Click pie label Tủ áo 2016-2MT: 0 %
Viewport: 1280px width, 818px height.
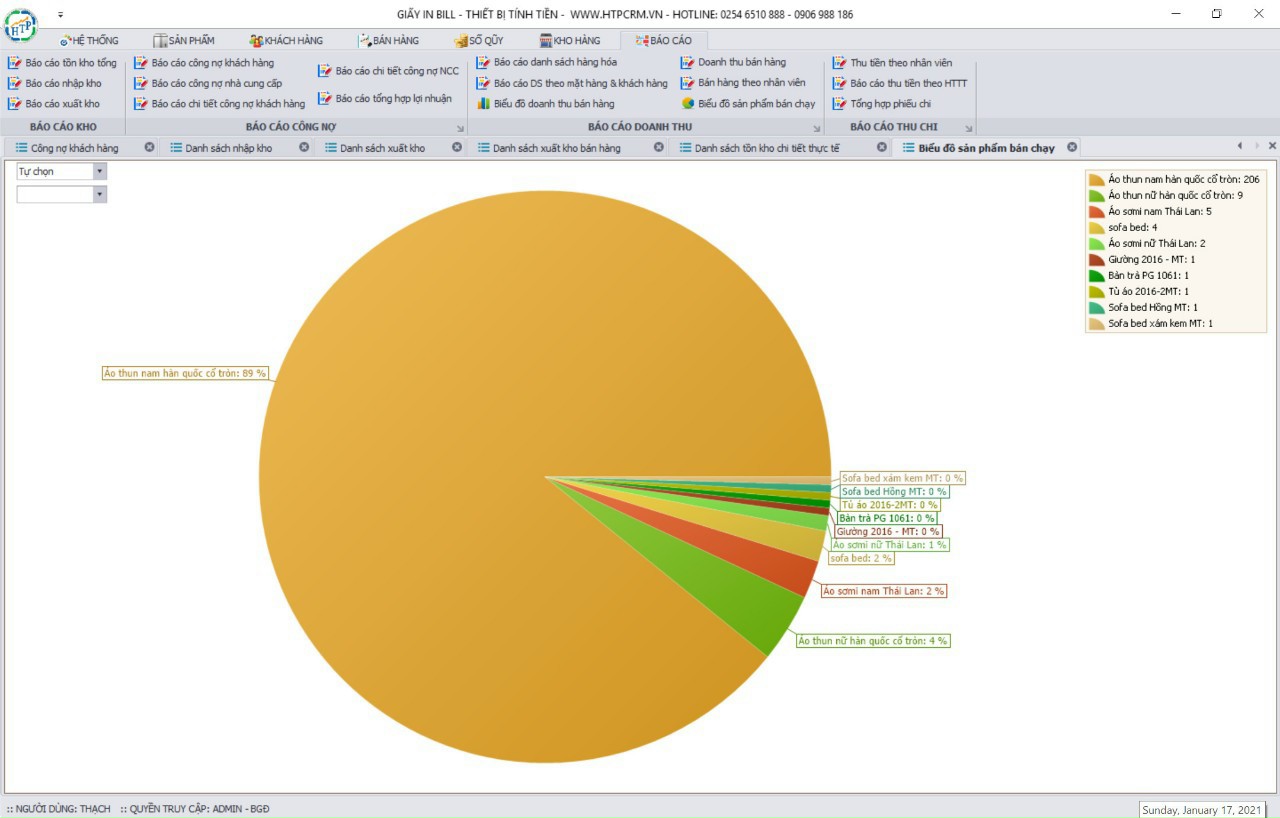[x=889, y=505]
